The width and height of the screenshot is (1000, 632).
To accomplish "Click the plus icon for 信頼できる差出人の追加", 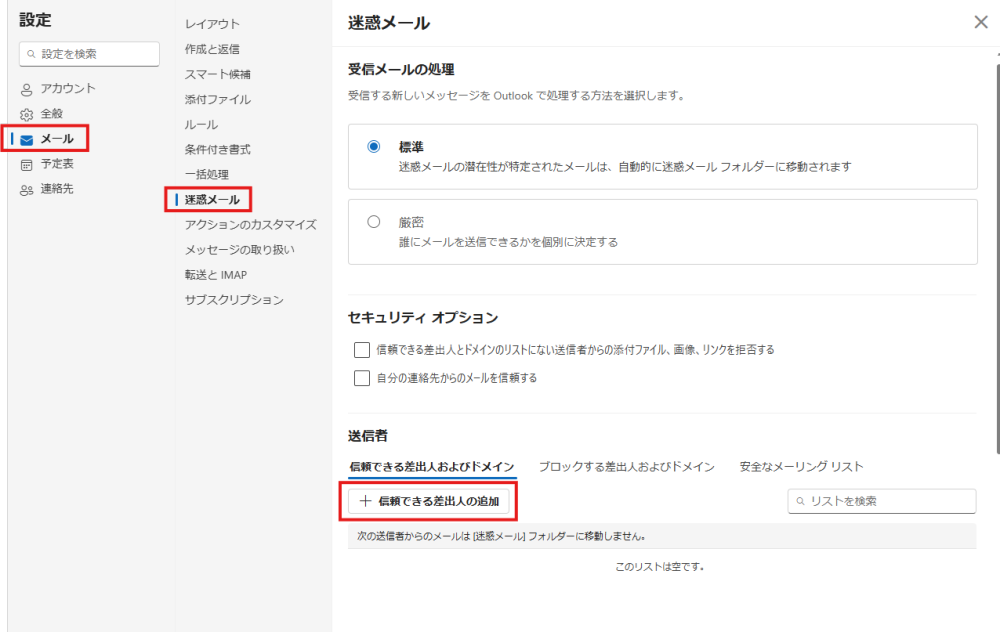I will tap(366, 501).
